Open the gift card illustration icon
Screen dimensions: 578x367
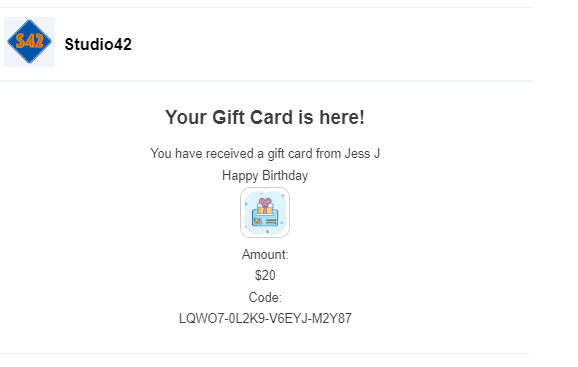click(x=265, y=212)
